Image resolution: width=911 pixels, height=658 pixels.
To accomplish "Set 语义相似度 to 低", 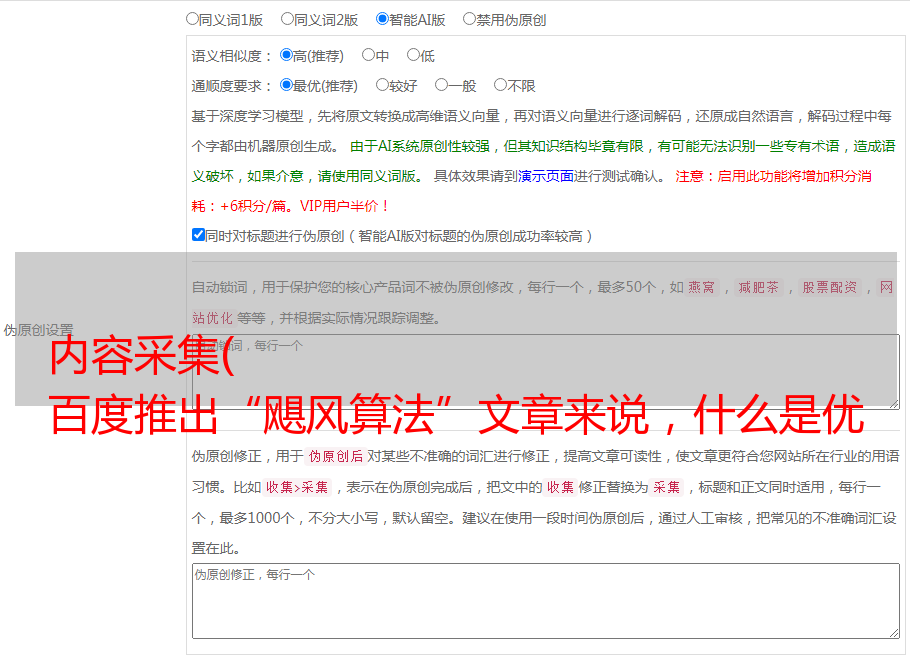I will 413,55.
